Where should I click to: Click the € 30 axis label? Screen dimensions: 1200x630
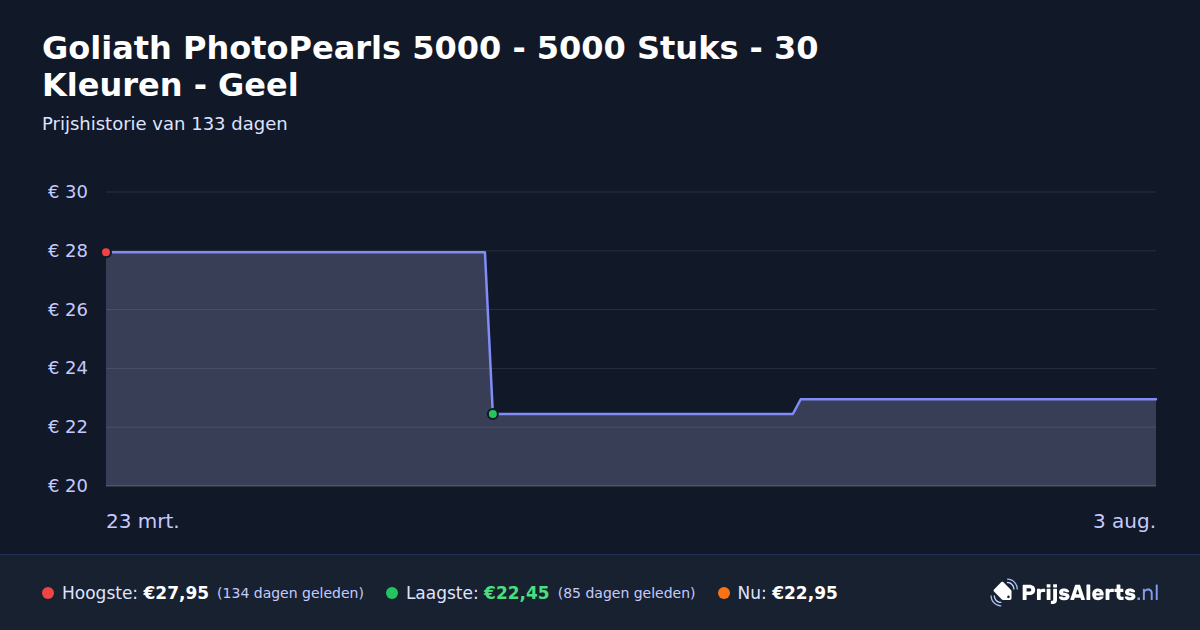pos(68,192)
